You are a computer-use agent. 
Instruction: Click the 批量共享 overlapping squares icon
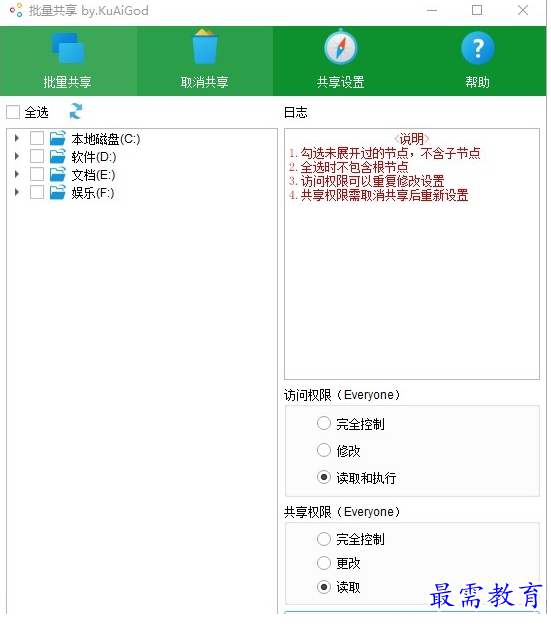[x=68, y=48]
